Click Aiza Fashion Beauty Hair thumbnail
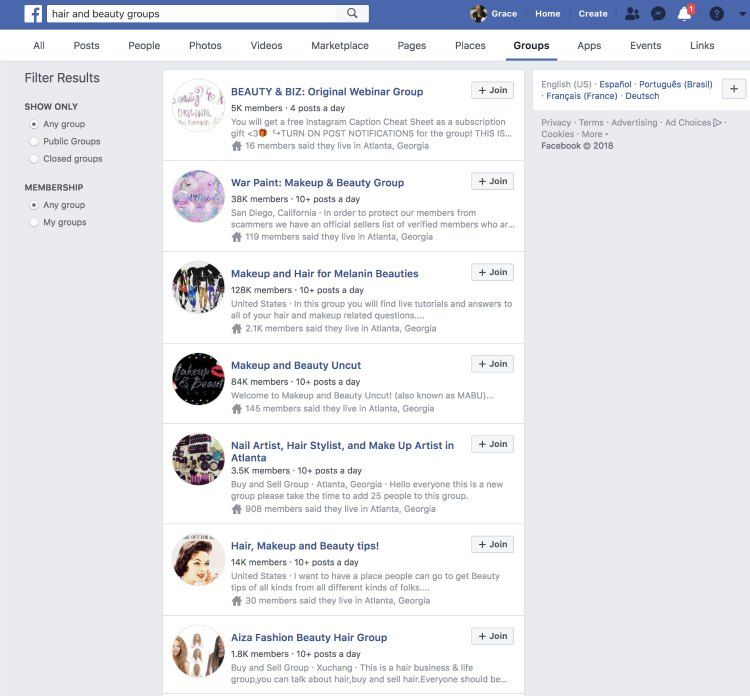 tap(198, 651)
